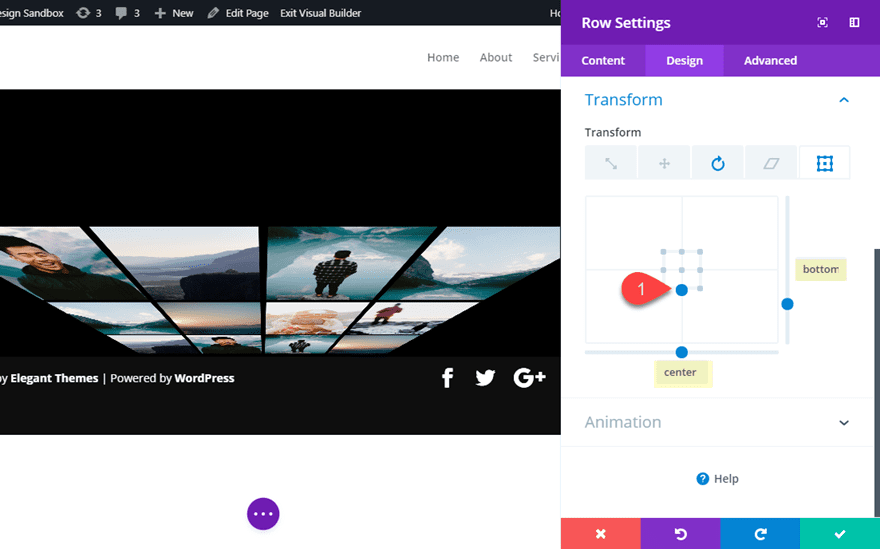Toggle the expand modal fullscreen icon
This screenshot has height=549, width=880.
822,23
